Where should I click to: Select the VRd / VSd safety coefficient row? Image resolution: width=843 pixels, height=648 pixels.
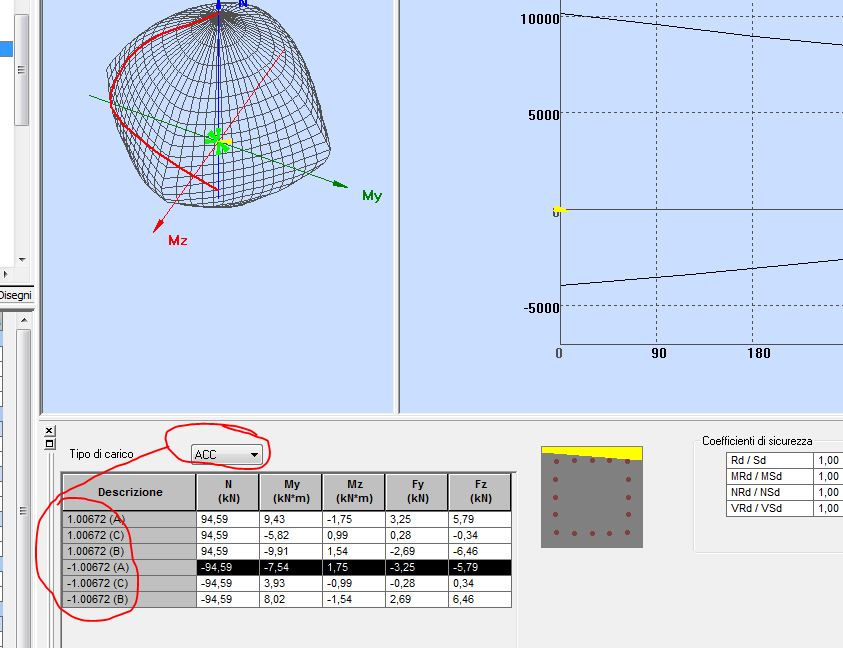757,508
